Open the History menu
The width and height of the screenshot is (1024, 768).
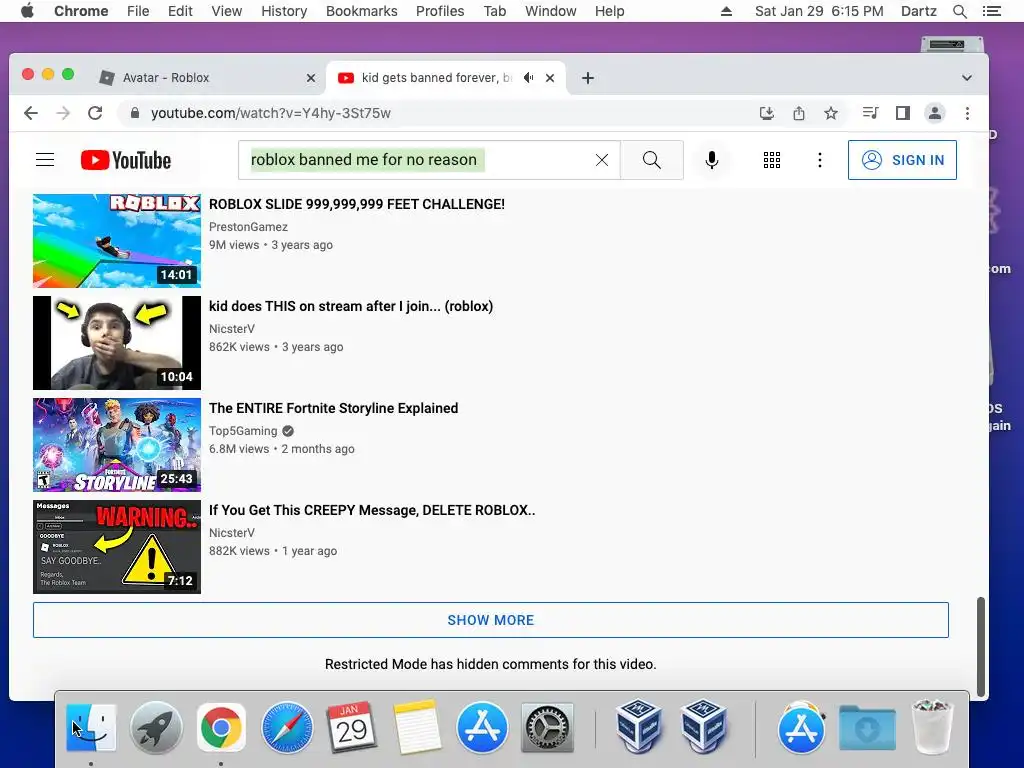pyautogui.click(x=284, y=11)
